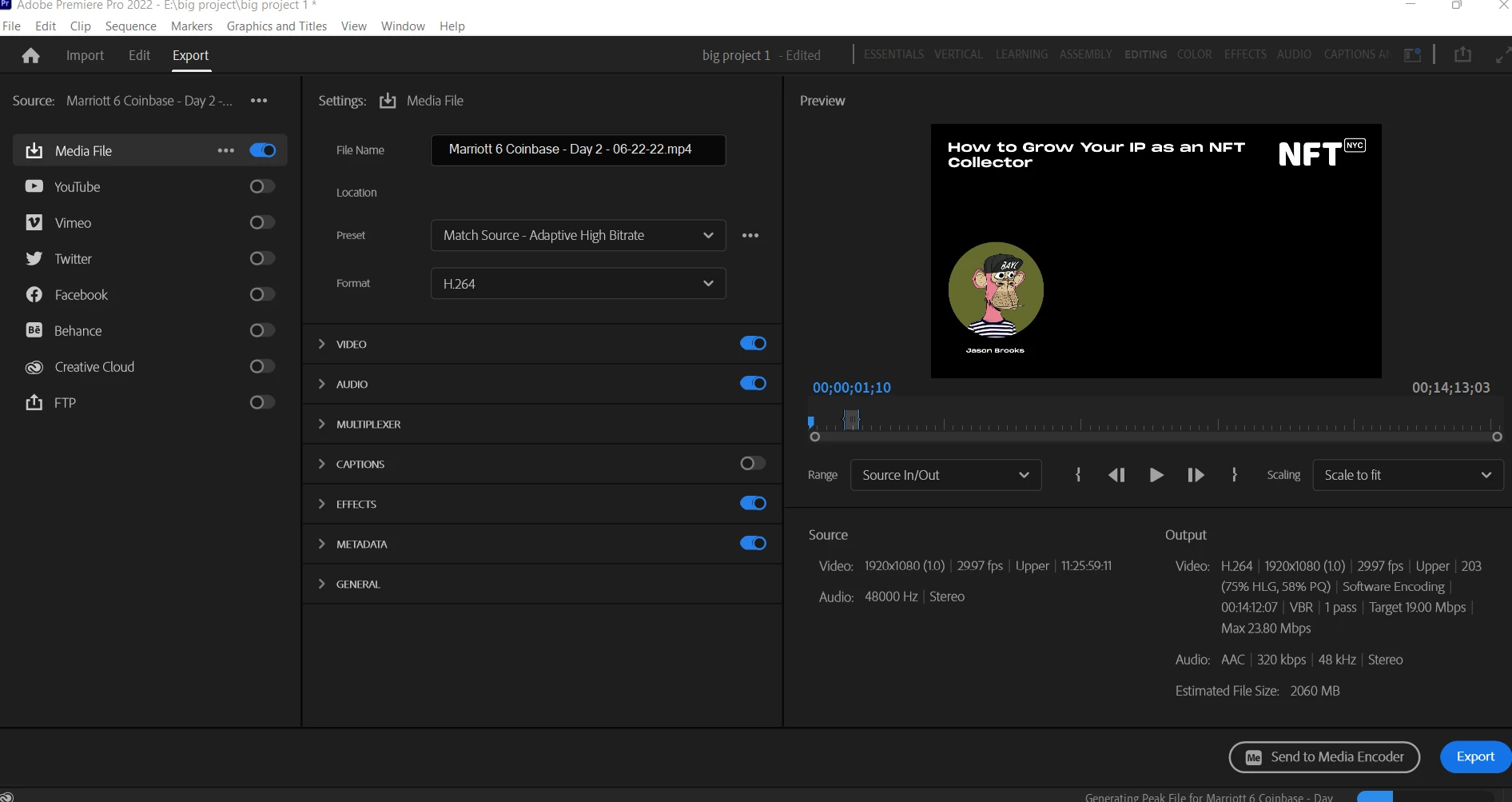This screenshot has height=802, width=1512.
Task: Click the Facebook destination icon
Action: 34,294
